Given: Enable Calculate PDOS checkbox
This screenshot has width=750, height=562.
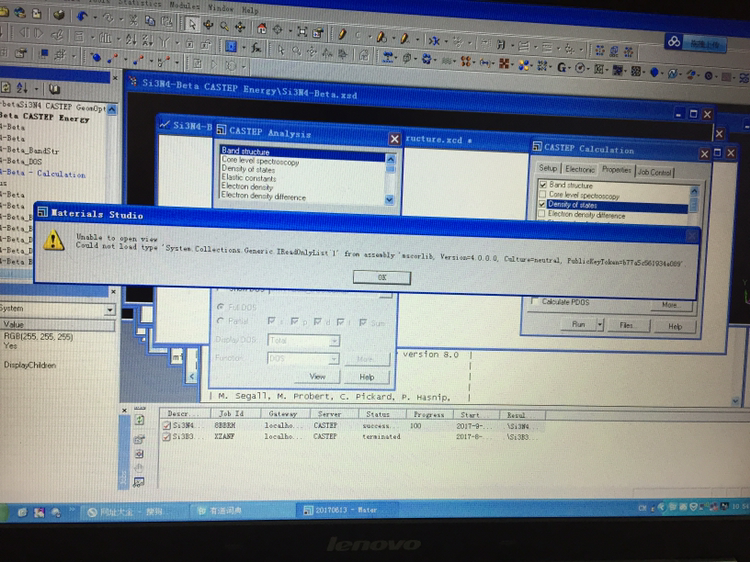Looking at the screenshot, I should tap(535, 301).
